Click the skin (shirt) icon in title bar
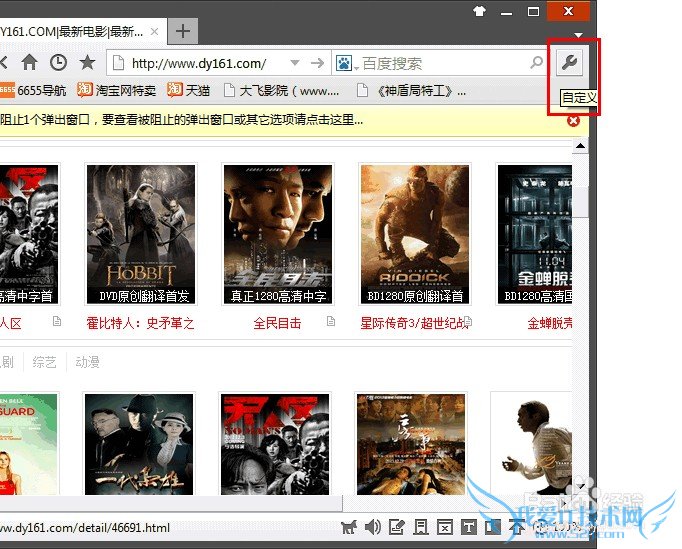682x549 pixels. pos(479,11)
